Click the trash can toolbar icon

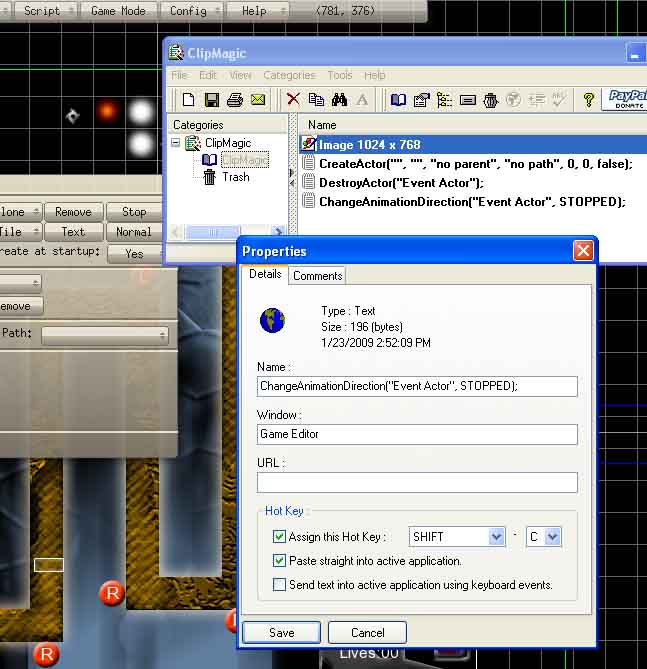click(491, 100)
